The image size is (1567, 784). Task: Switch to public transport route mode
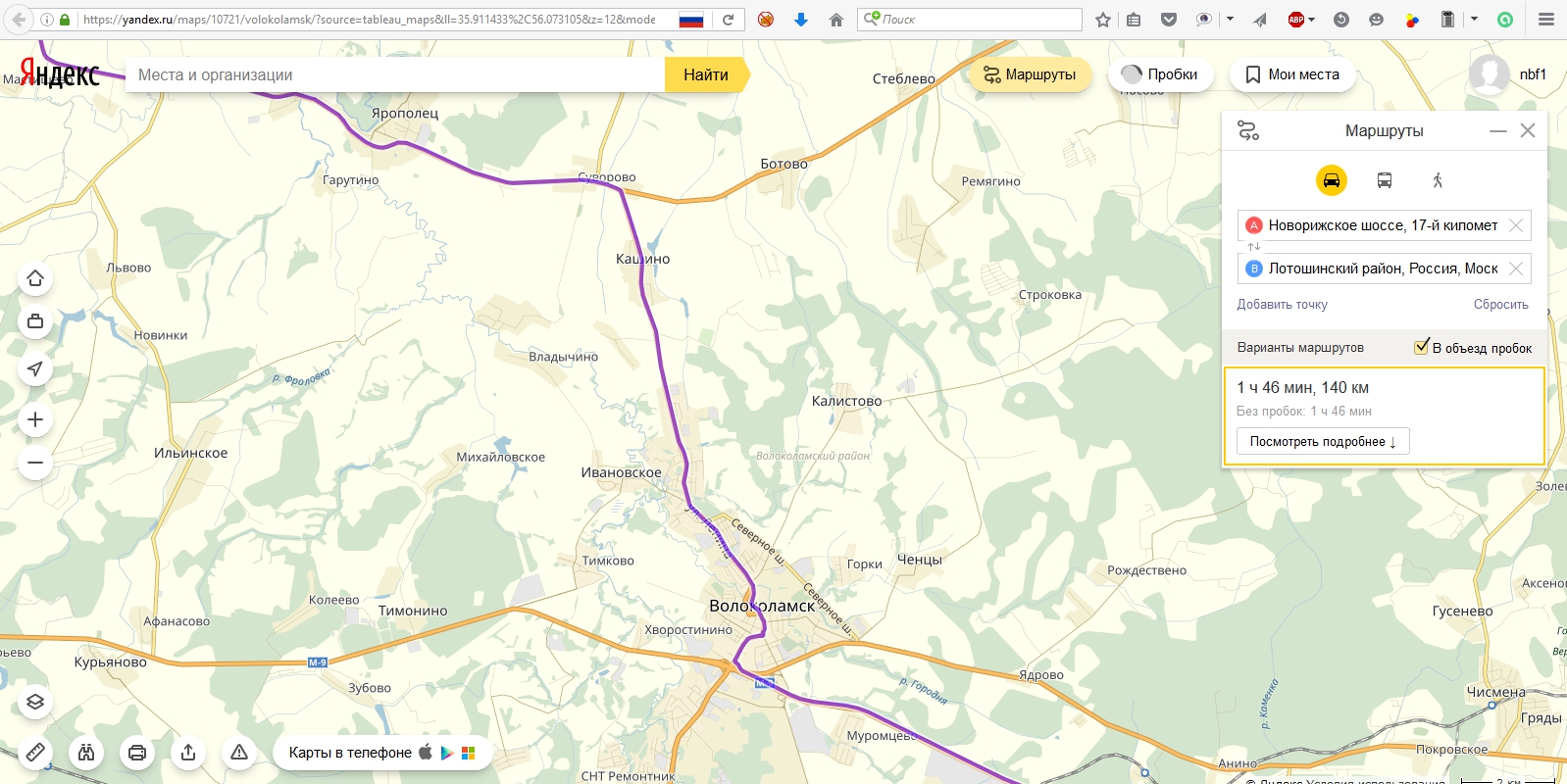1384,180
